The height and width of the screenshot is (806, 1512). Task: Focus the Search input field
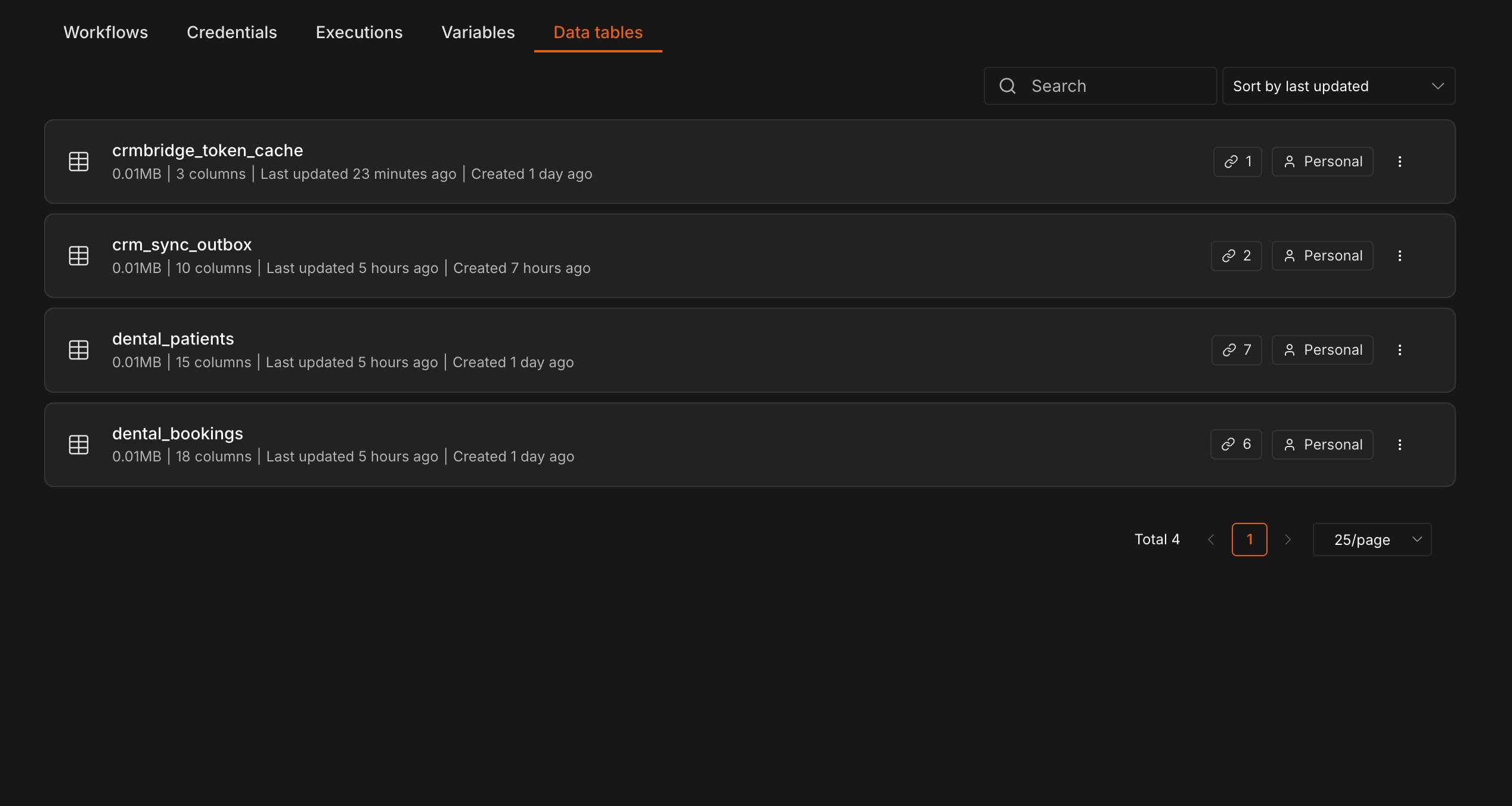(1100, 86)
